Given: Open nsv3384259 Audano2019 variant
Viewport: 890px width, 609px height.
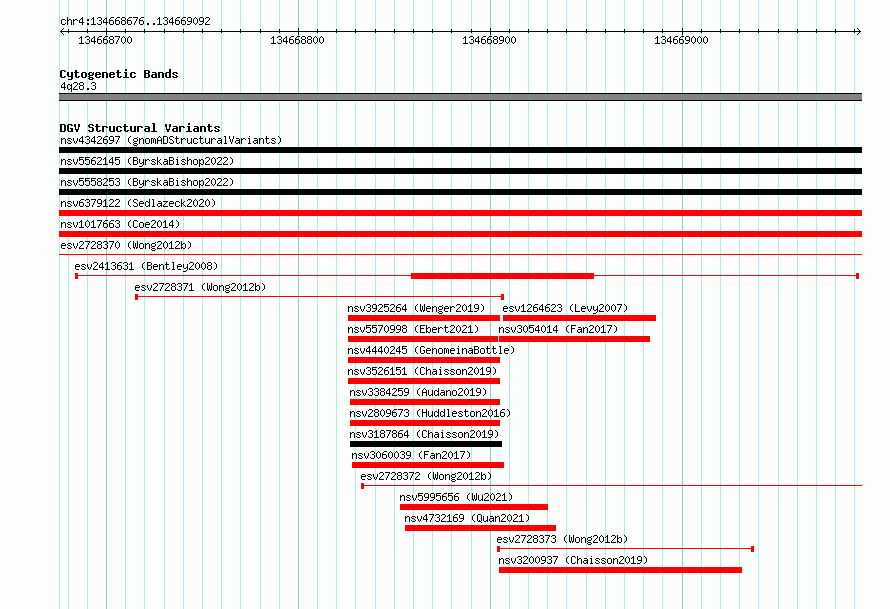Looking at the screenshot, I should pos(418,392).
